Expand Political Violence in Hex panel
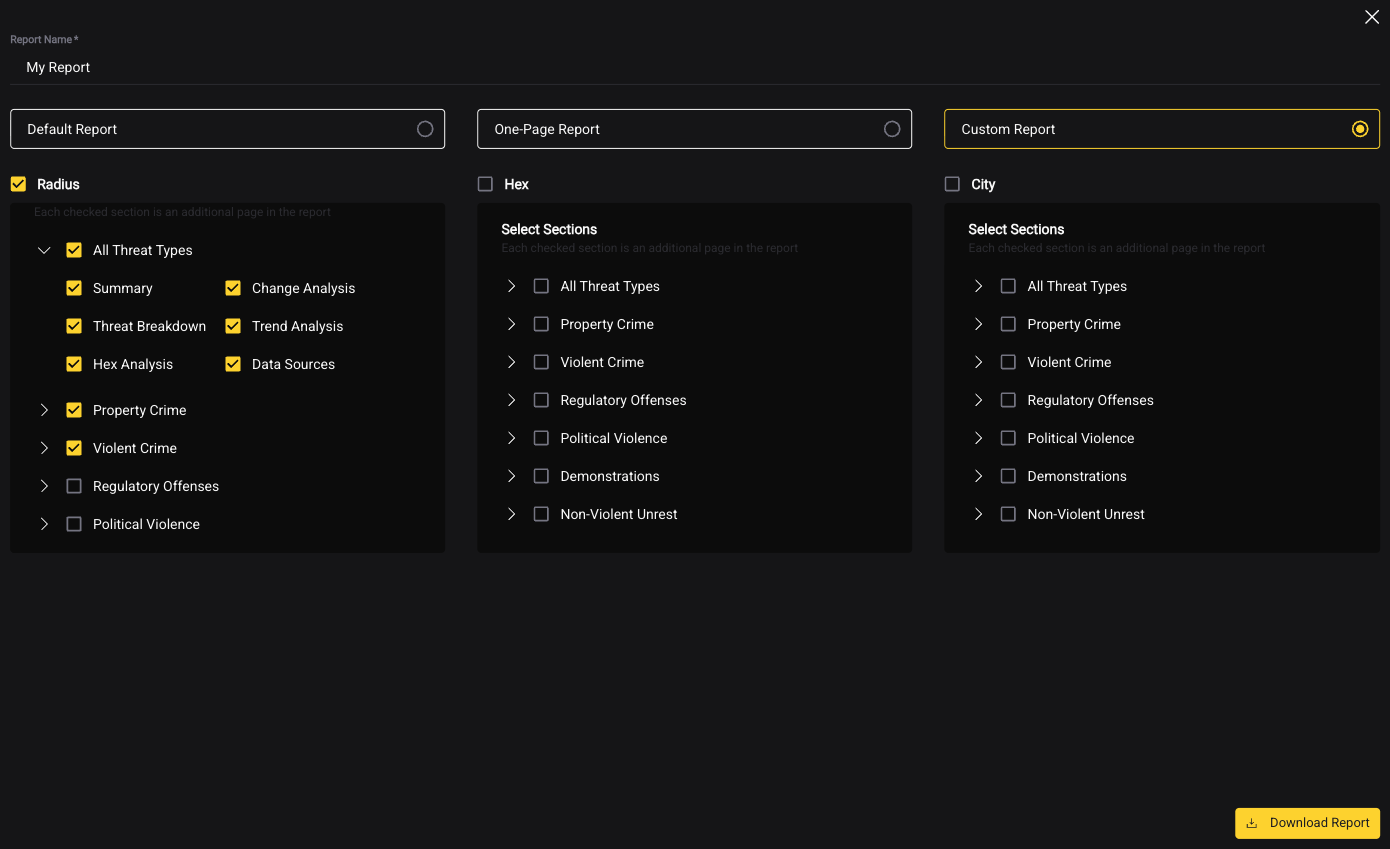1390x849 pixels. pyautogui.click(x=511, y=438)
